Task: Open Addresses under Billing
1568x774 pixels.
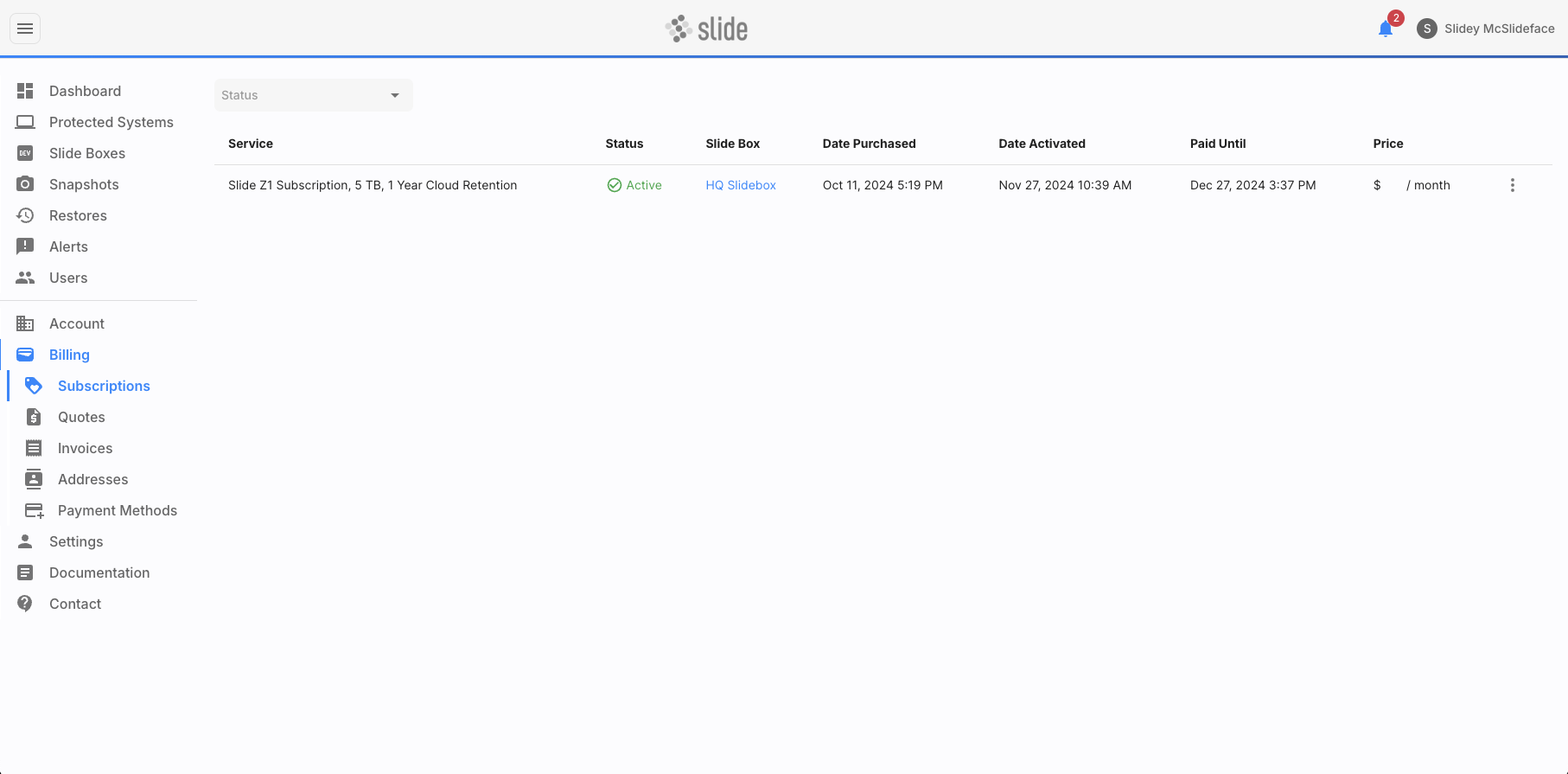Action: [92, 479]
